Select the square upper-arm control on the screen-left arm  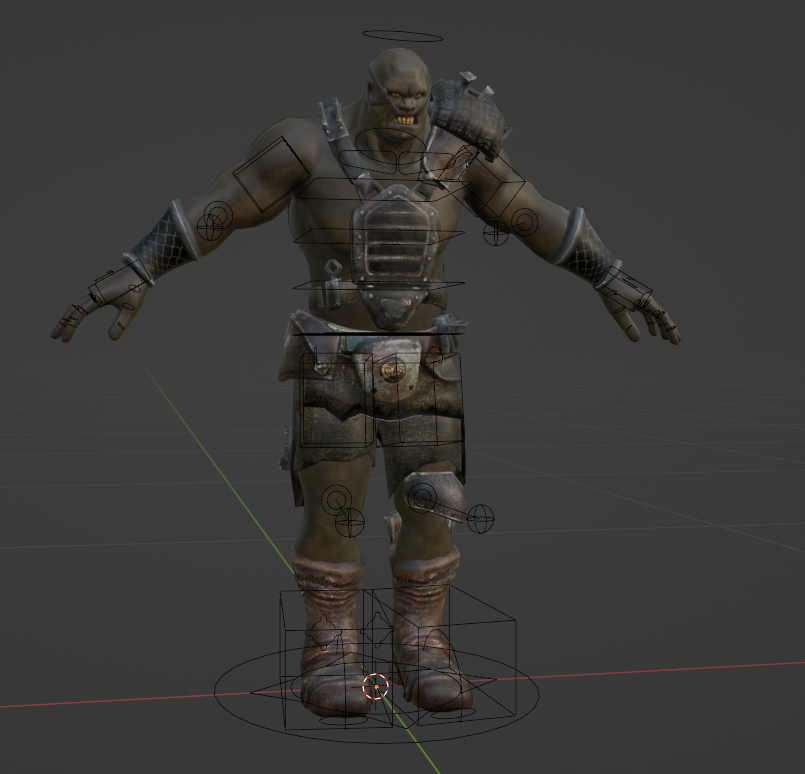(x=272, y=175)
